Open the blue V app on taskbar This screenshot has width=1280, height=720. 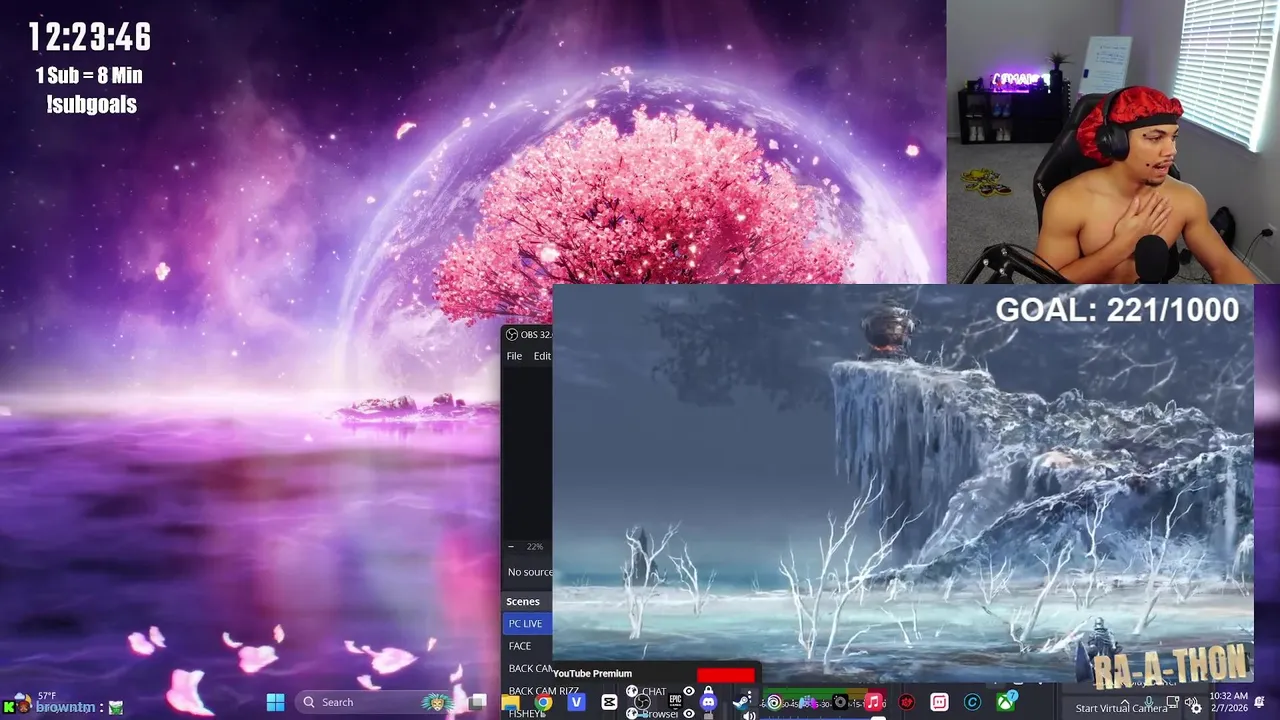576,703
